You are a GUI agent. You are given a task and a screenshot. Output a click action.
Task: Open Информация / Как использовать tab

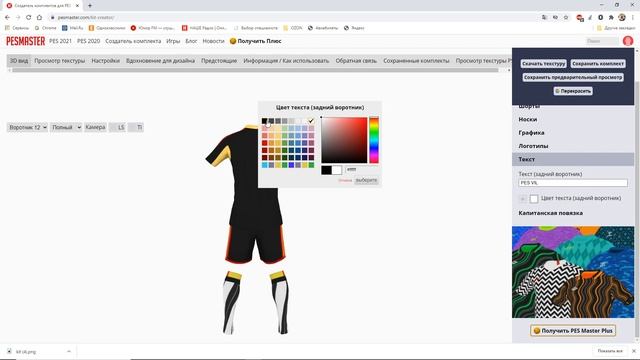(x=286, y=60)
